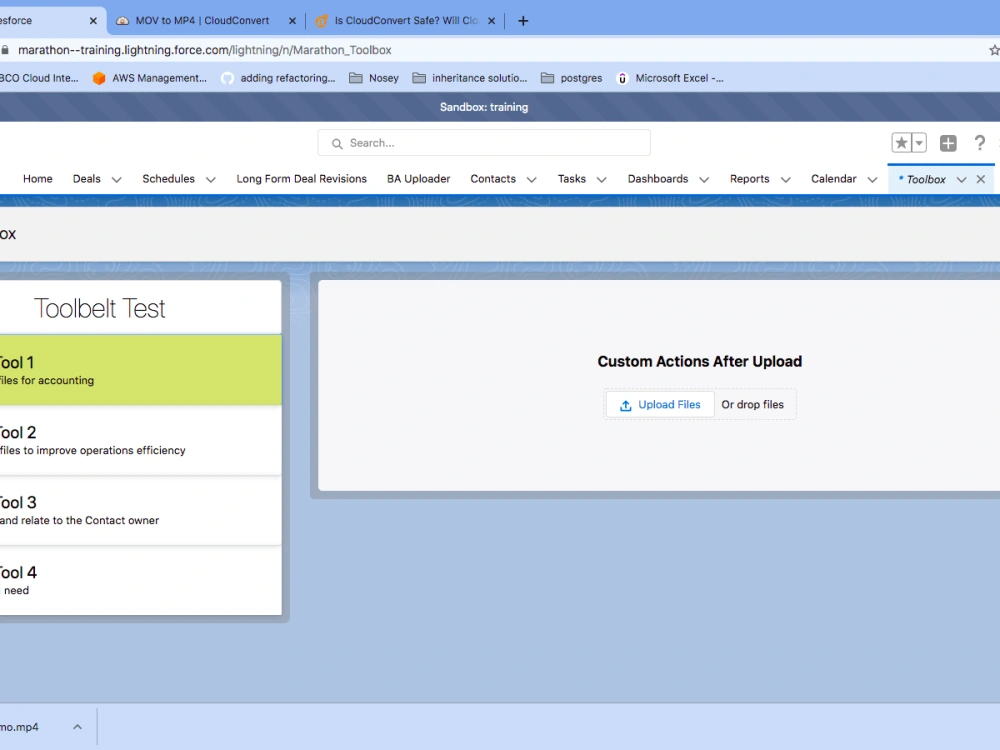Expand the Calendar dropdown chevron
Image resolution: width=1000 pixels, height=750 pixels.
click(872, 180)
